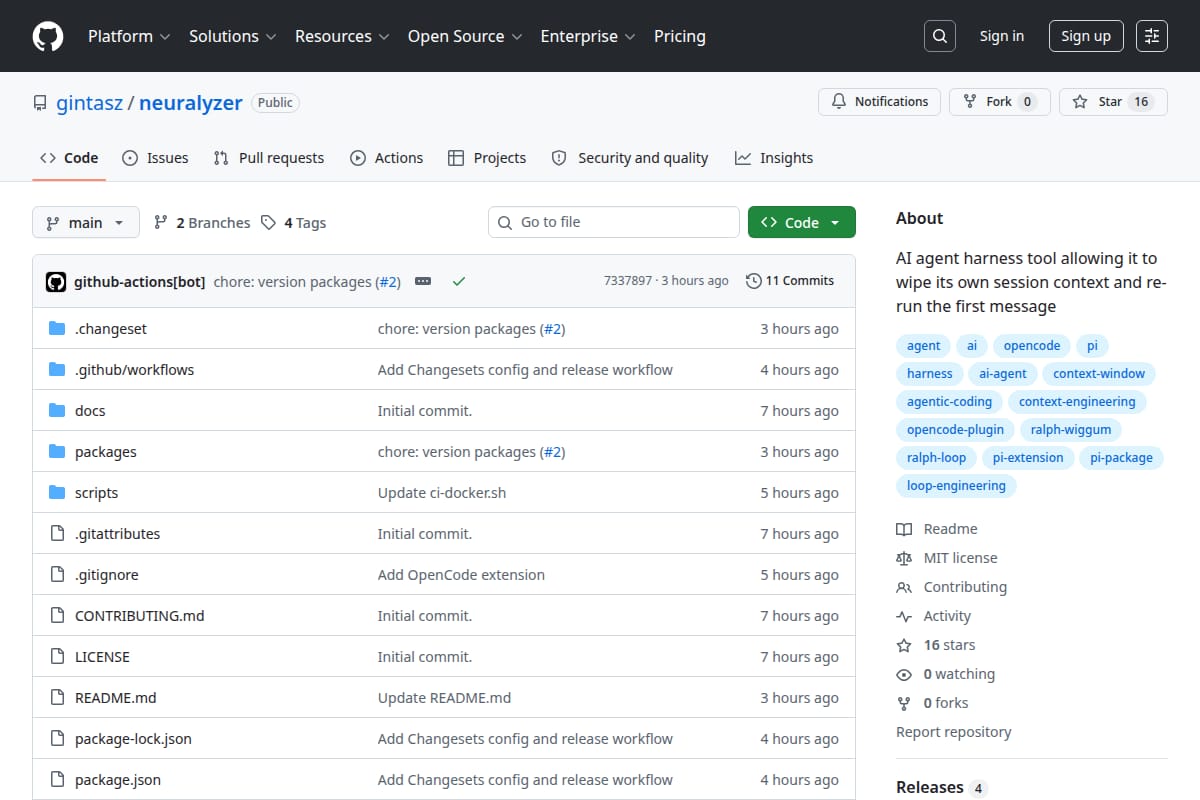Click the MIT license scale icon
The width and height of the screenshot is (1200, 800).
pyautogui.click(x=904, y=558)
